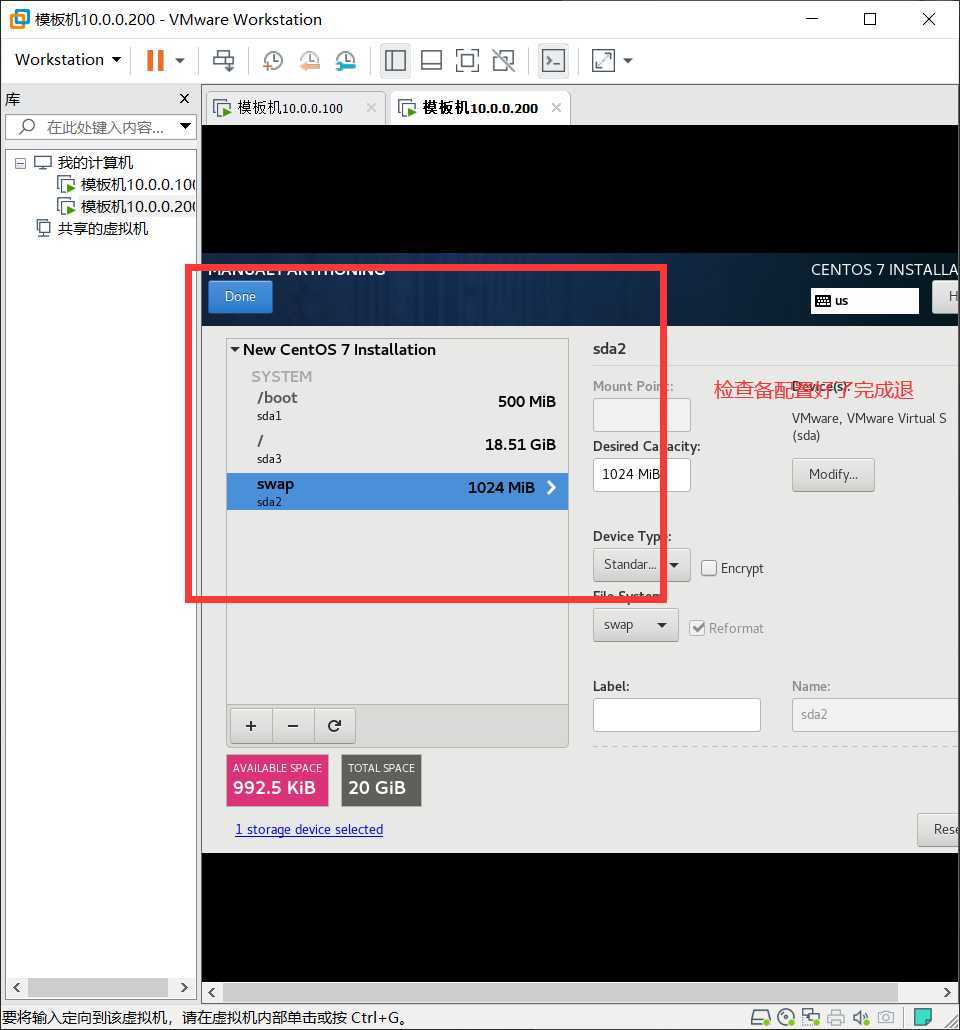Image resolution: width=960 pixels, height=1030 pixels.
Task: Open the library search filter dropdown
Action: pyautogui.click(x=186, y=126)
